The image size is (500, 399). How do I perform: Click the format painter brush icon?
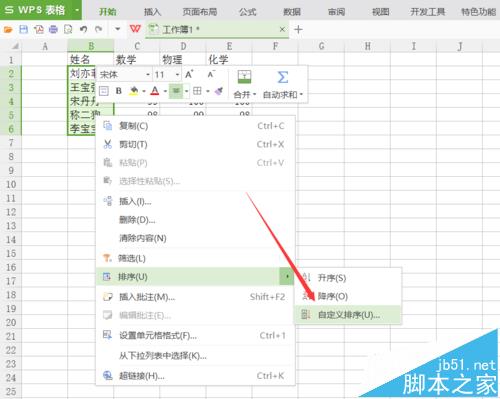coord(219,91)
